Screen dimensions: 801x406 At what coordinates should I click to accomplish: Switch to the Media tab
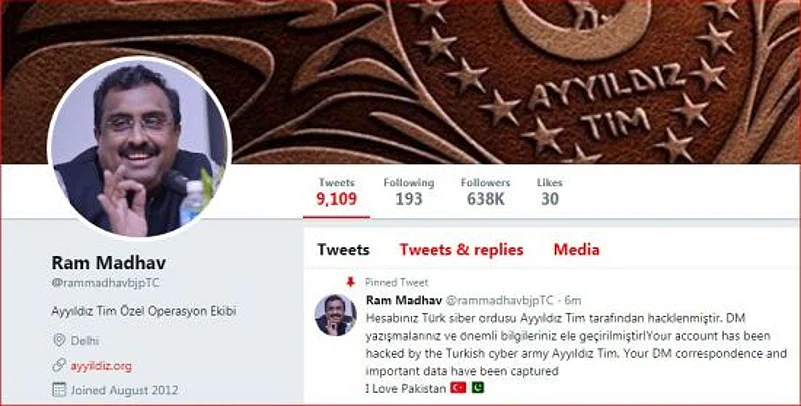tap(576, 250)
